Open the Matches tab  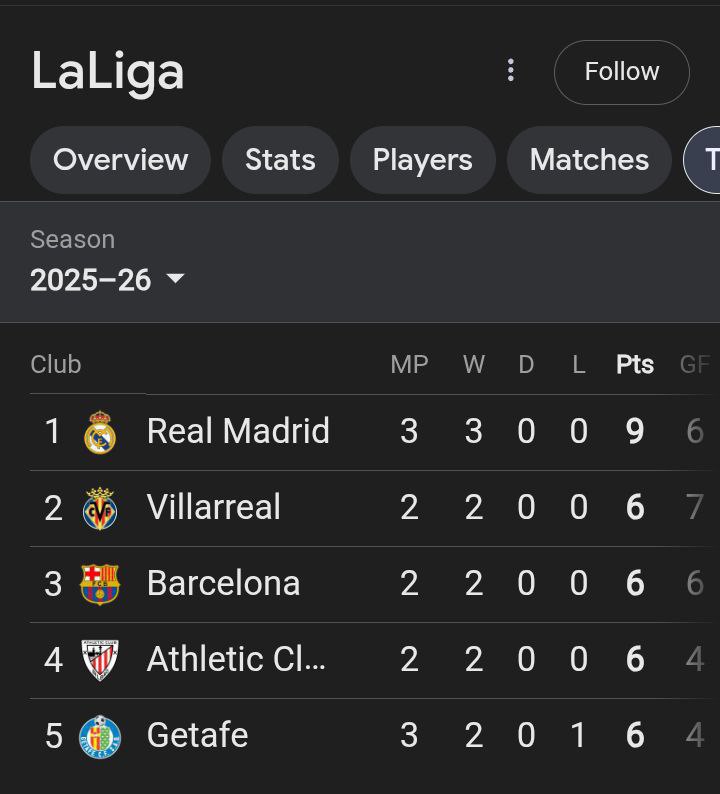click(589, 160)
